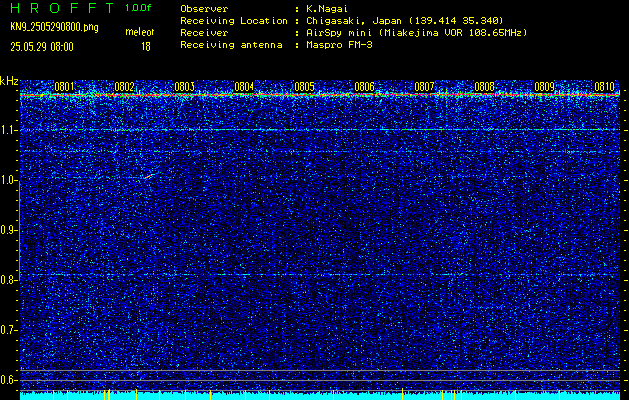Click the HROFFT title text
This screenshot has width=629, height=400.
pos(62,8)
